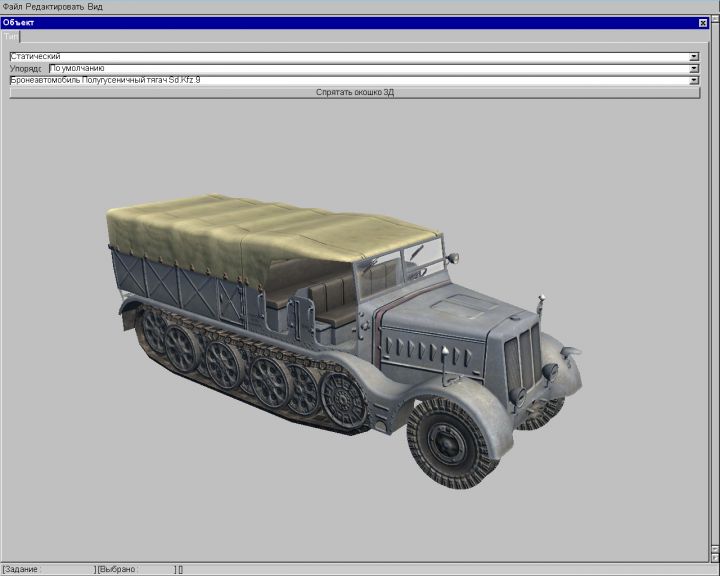Expand the Статический dropdown arrow
The width and height of the screenshot is (720, 576).
[x=694, y=57]
